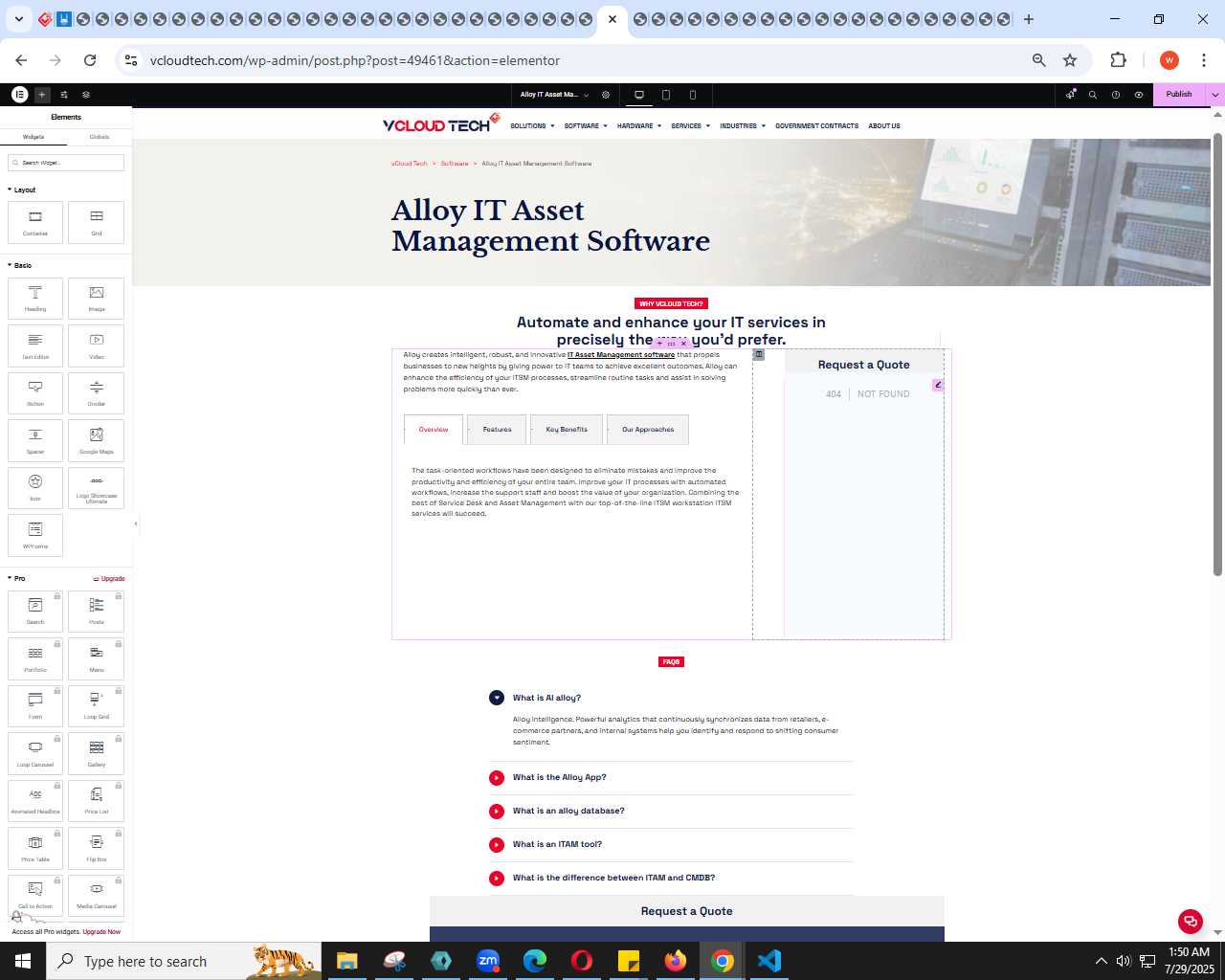Image resolution: width=1225 pixels, height=980 pixels.
Task: Switch to desktop preview mode
Action: click(x=639, y=95)
